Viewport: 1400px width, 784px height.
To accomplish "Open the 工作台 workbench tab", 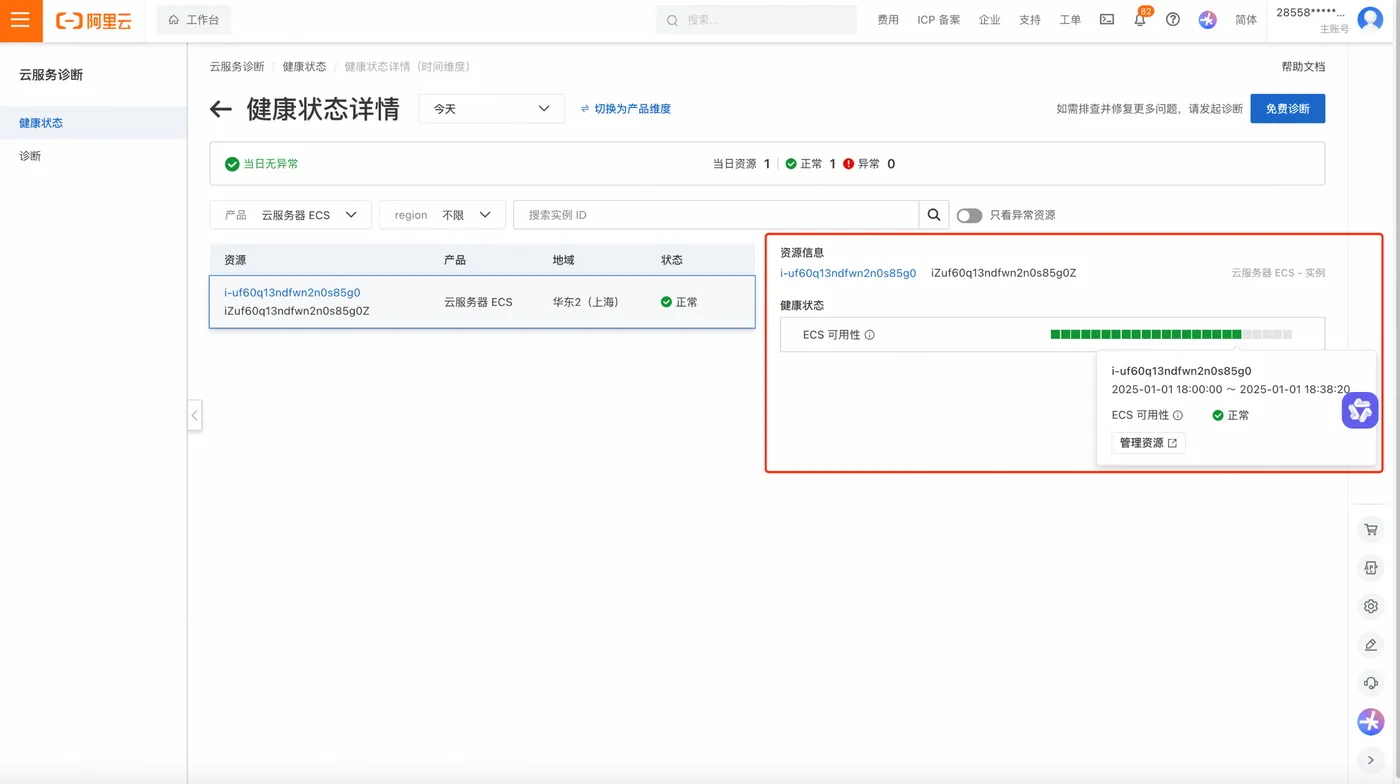I will click(194, 20).
